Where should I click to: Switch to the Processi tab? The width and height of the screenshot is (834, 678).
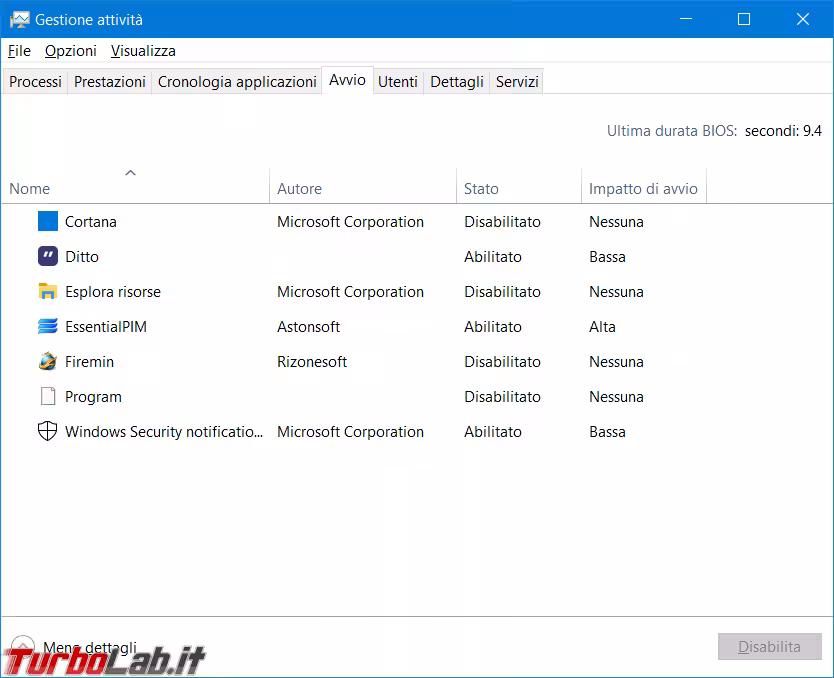click(x=35, y=82)
